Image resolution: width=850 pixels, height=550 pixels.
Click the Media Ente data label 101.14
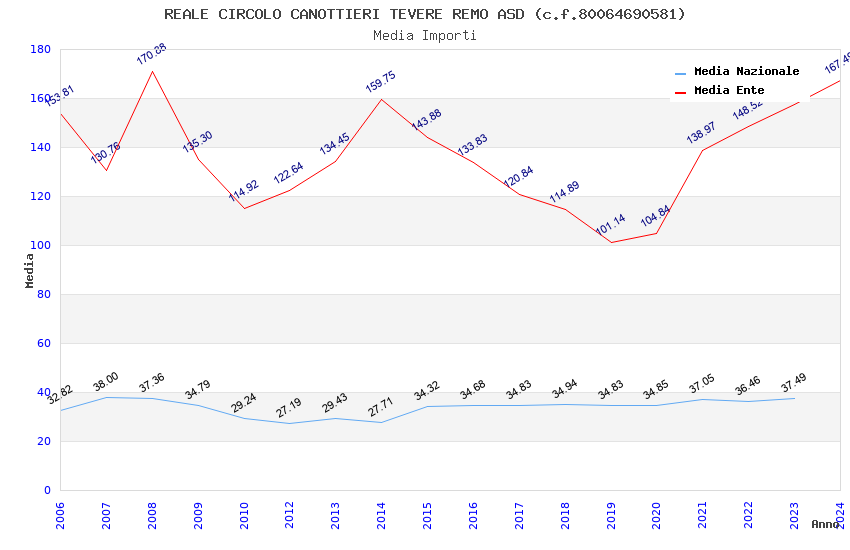pyautogui.click(x=610, y=224)
